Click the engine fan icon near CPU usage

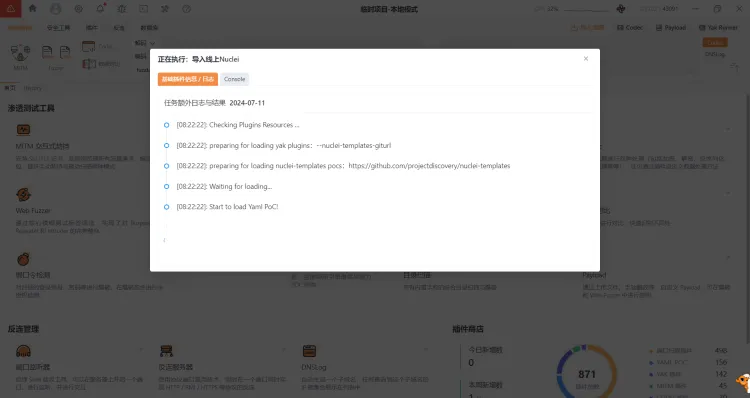[x=621, y=9]
